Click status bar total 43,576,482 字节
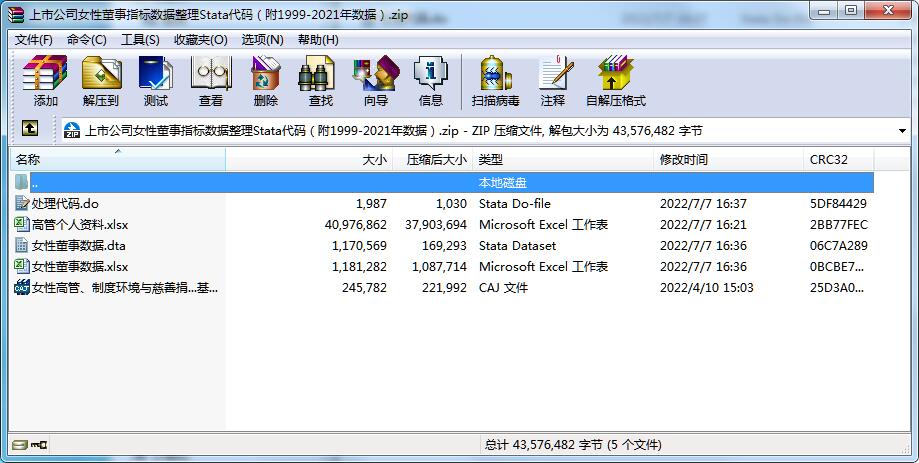 pos(573,445)
